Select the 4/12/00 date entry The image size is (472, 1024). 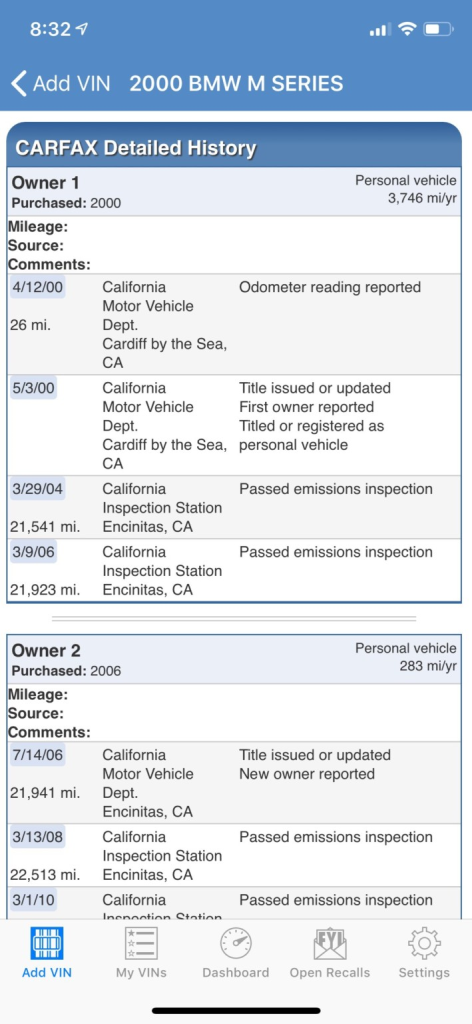38,287
